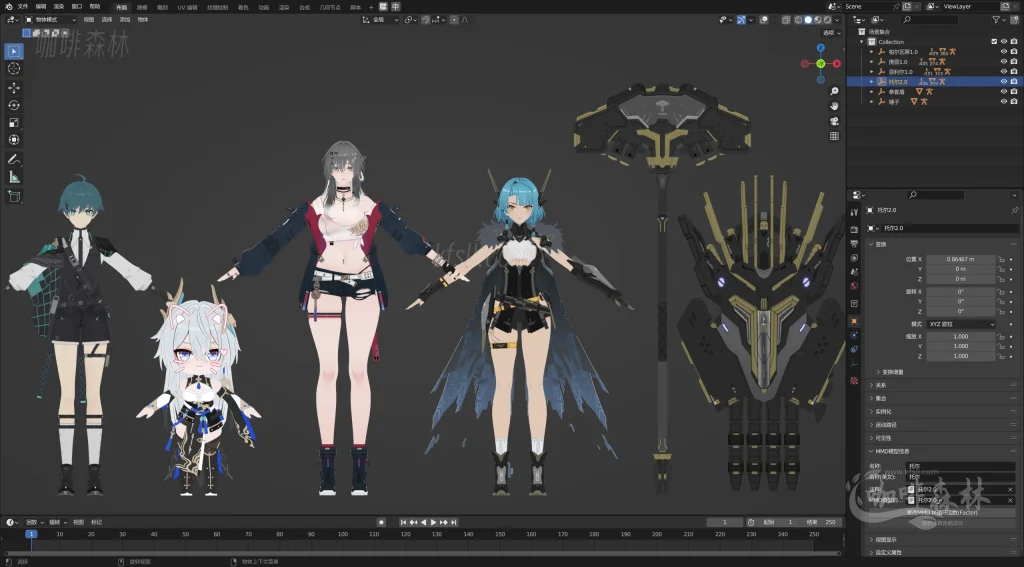This screenshot has width=1024, height=567.
Task: Expand the 托尔2.0 tree row arrow
Action: [872, 82]
